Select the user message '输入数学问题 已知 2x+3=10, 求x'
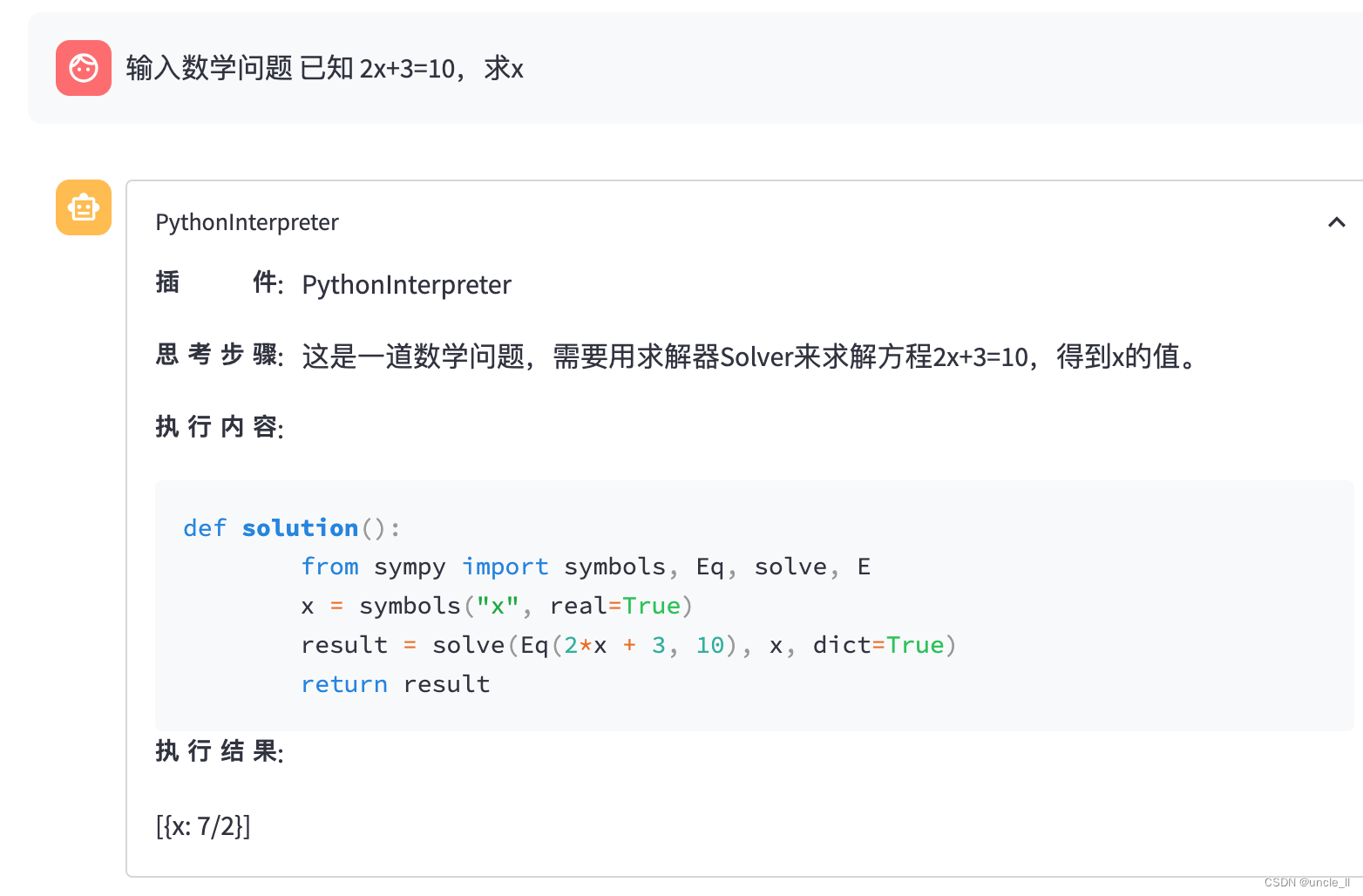The image size is (1363, 896). point(324,68)
